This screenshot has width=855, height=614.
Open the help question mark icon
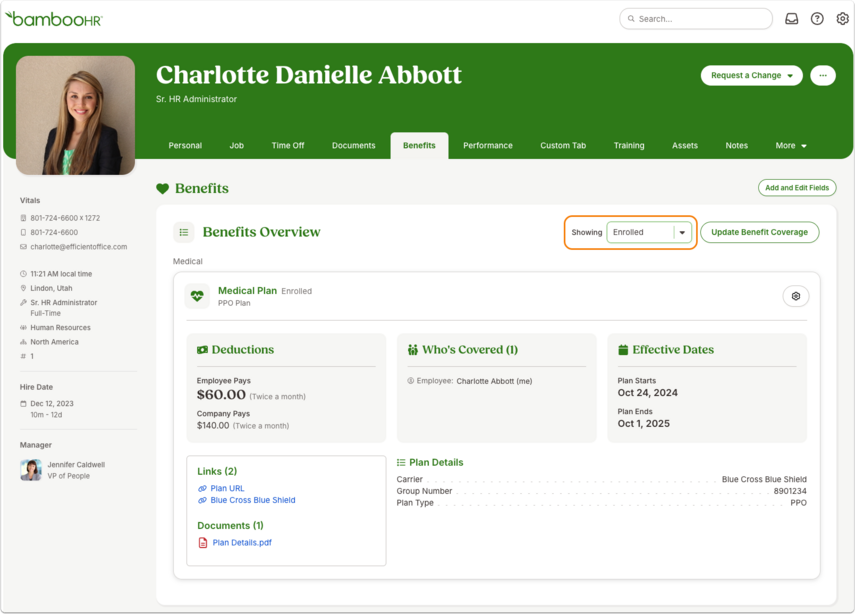coord(817,19)
